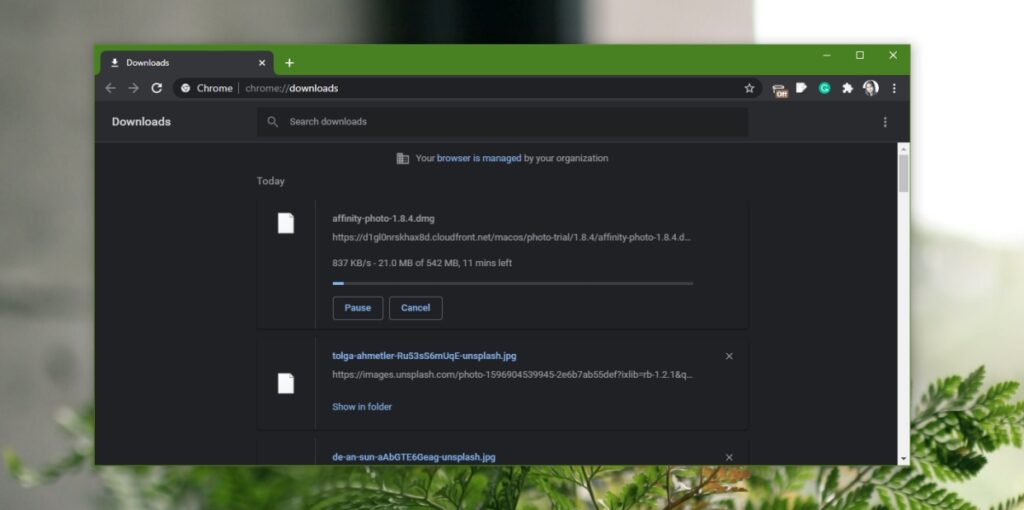Click the browser back arrow

[x=110, y=88]
